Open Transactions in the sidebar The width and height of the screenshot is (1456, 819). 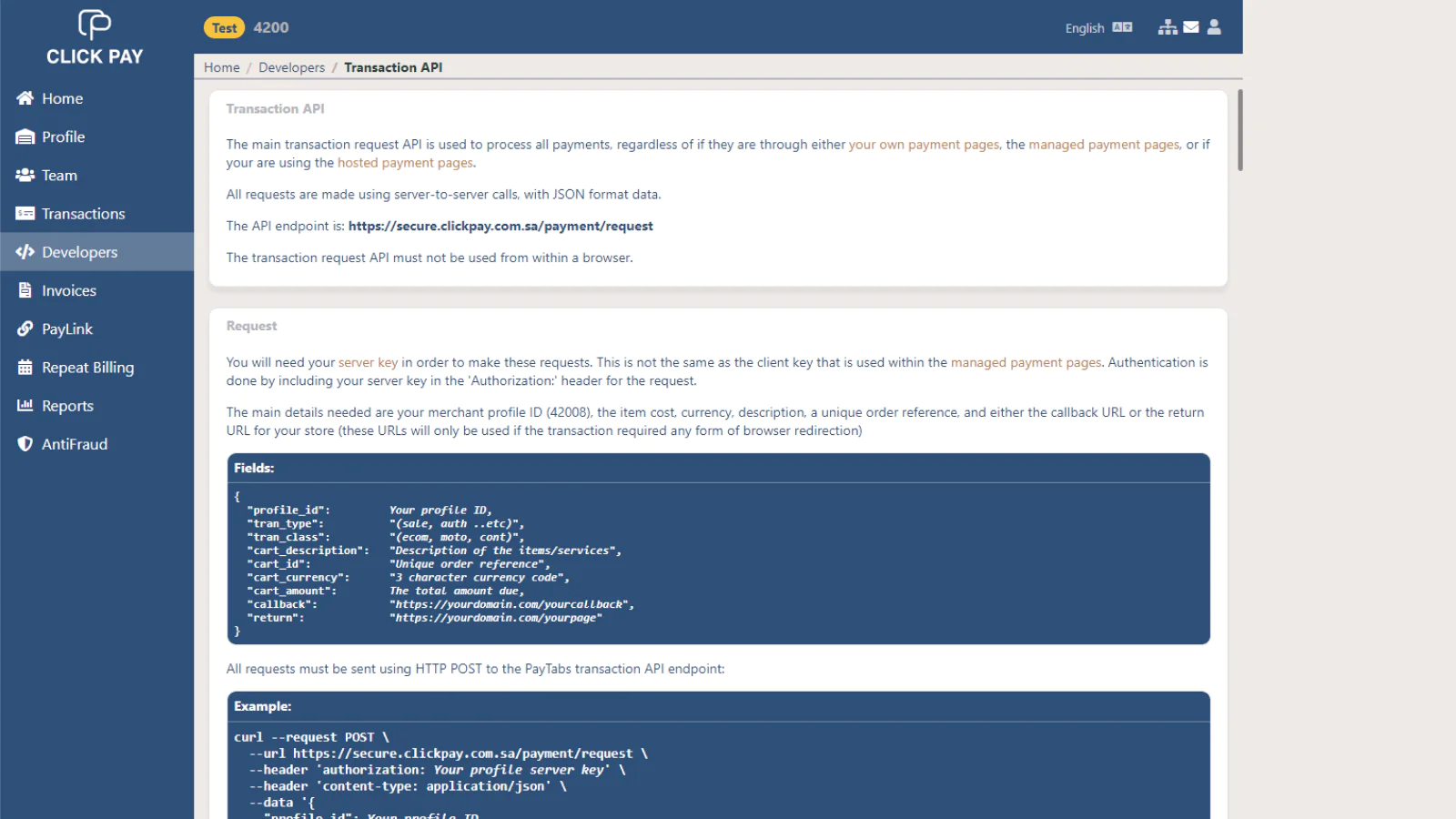(96, 214)
